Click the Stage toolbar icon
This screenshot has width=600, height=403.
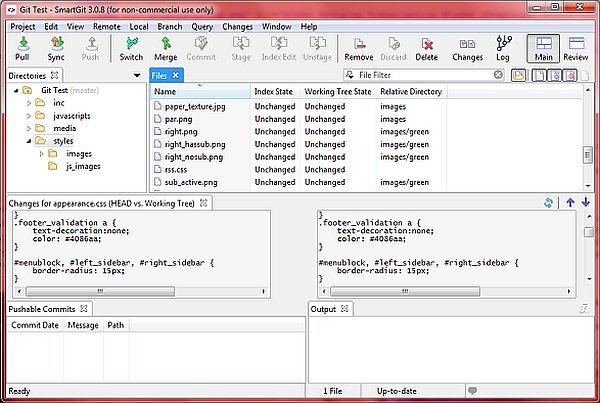[241, 49]
